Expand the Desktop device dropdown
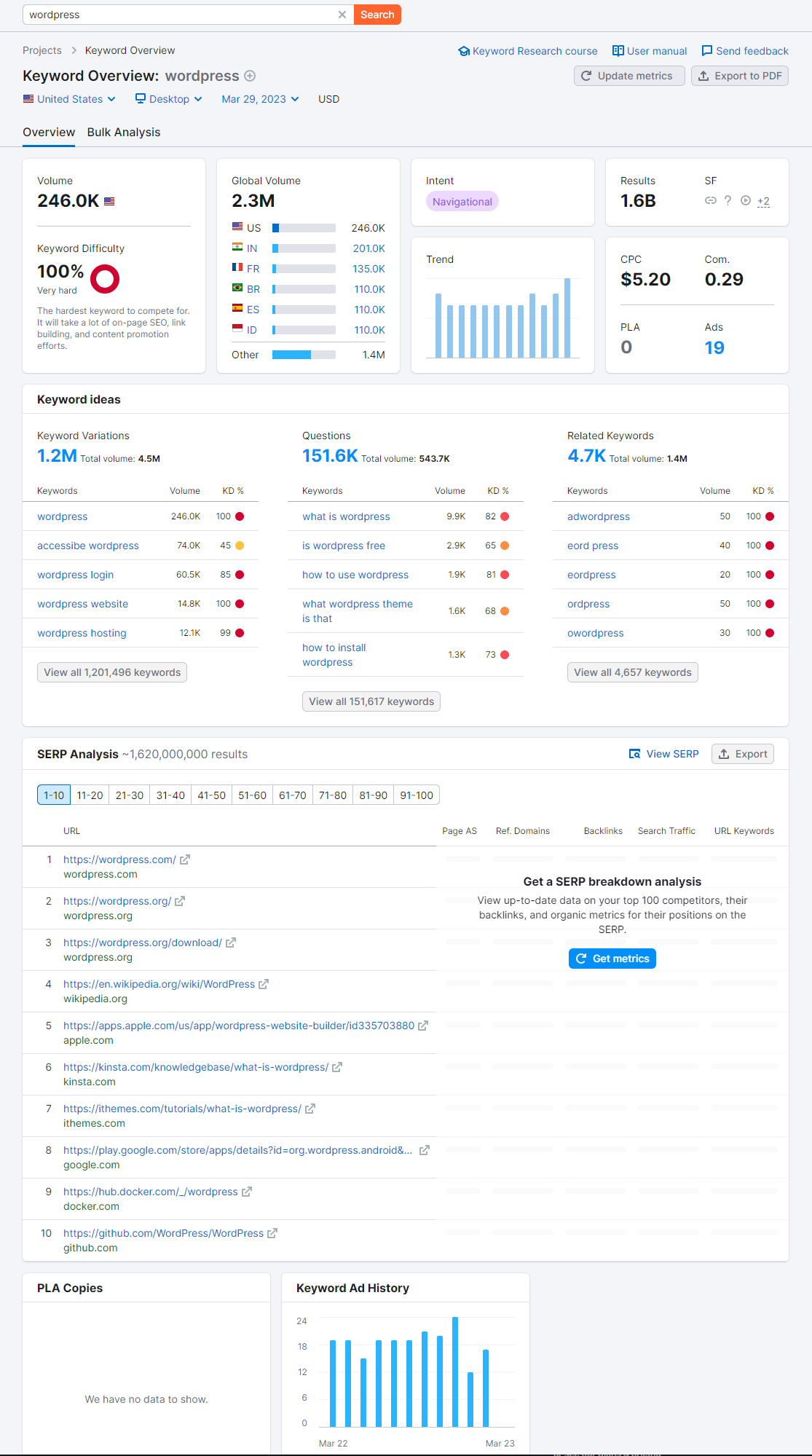 [168, 99]
